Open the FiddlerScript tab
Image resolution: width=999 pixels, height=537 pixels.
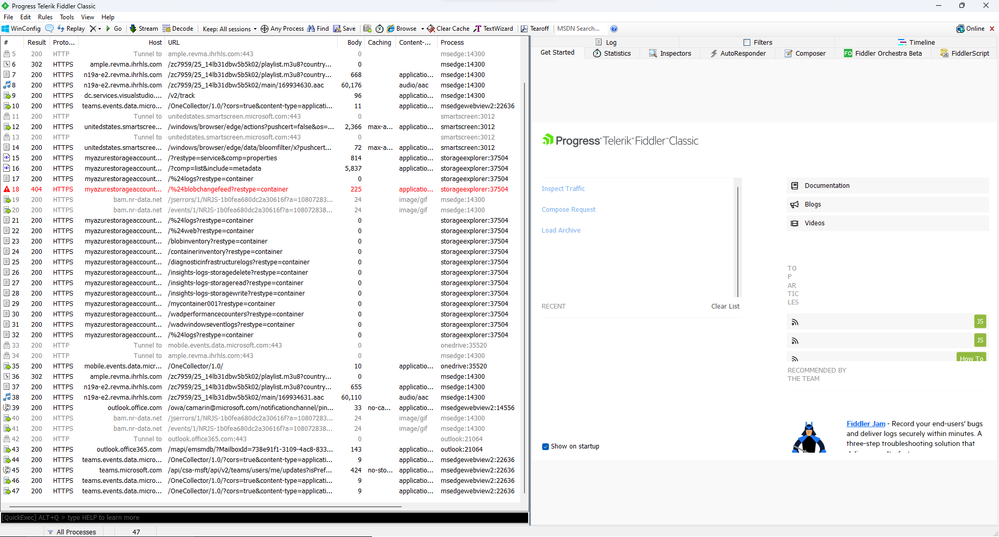[965, 54]
